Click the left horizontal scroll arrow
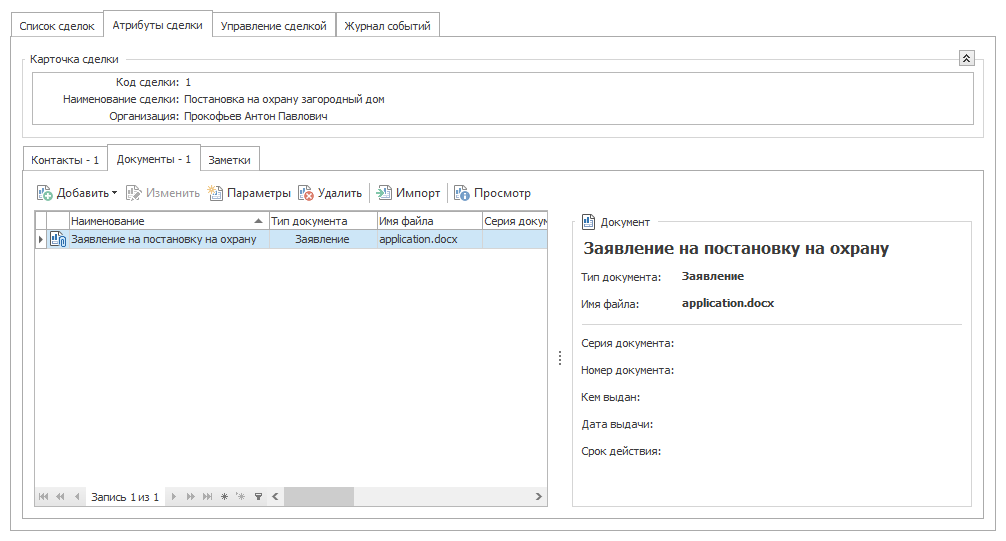The height and width of the screenshot is (541, 1006). click(275, 497)
